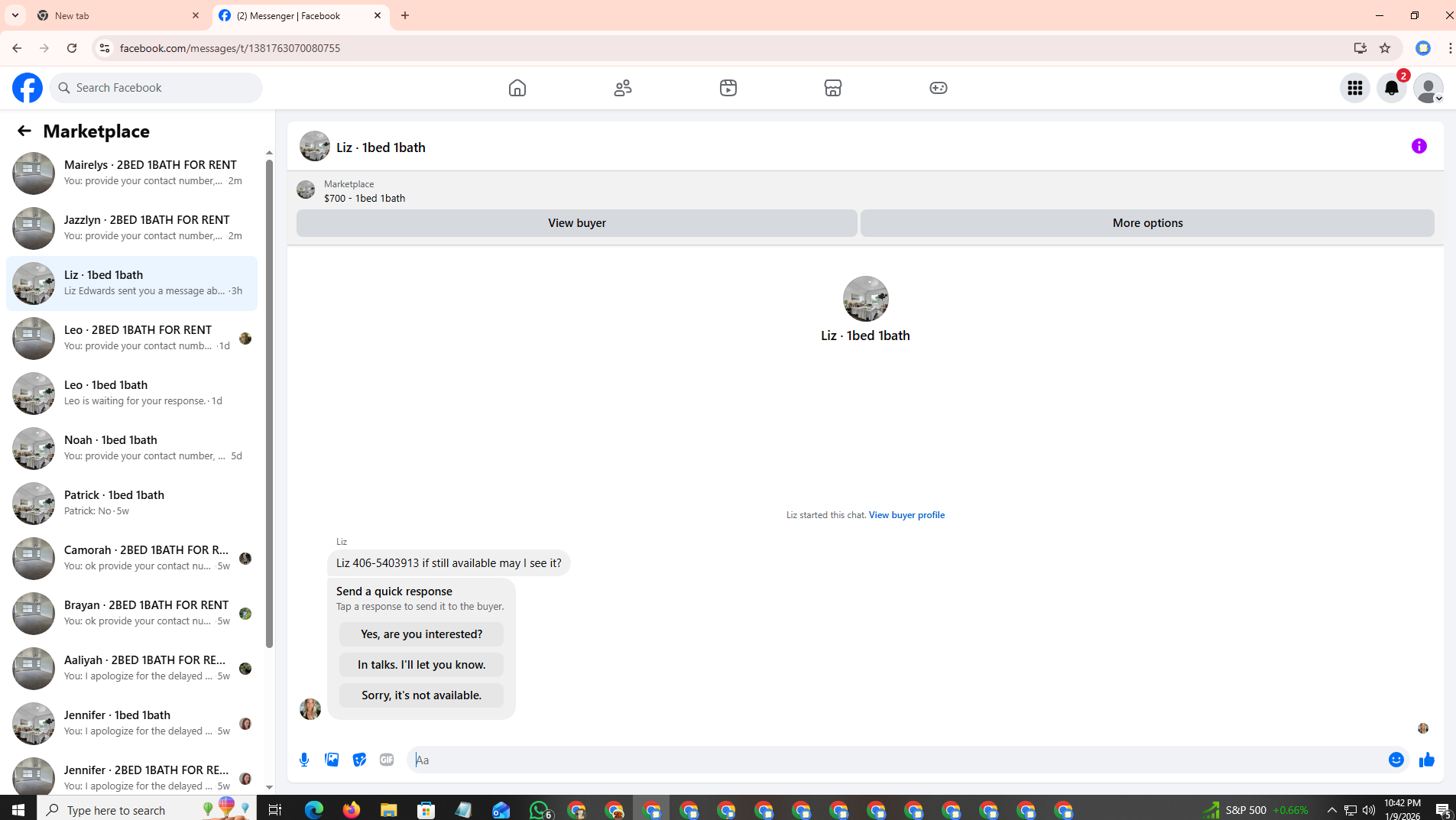Open the Aaliyah 2BED 1BATH conversation
Screen dimensions: 1456x820
131,669
